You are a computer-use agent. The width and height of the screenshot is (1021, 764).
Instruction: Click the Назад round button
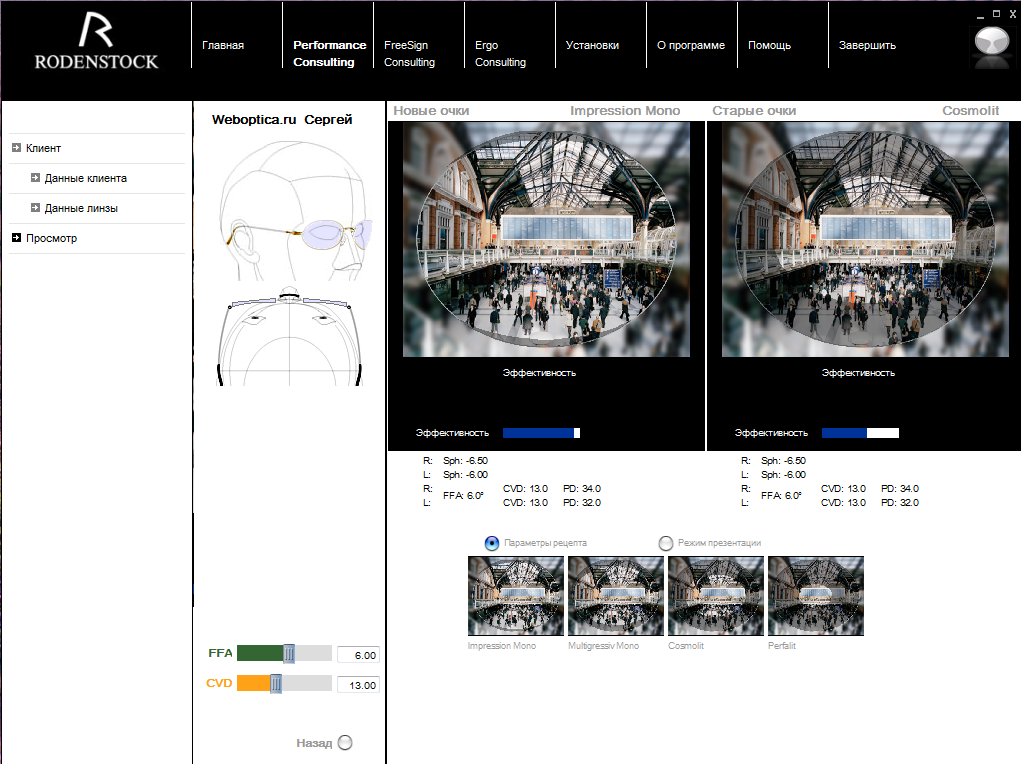345,743
